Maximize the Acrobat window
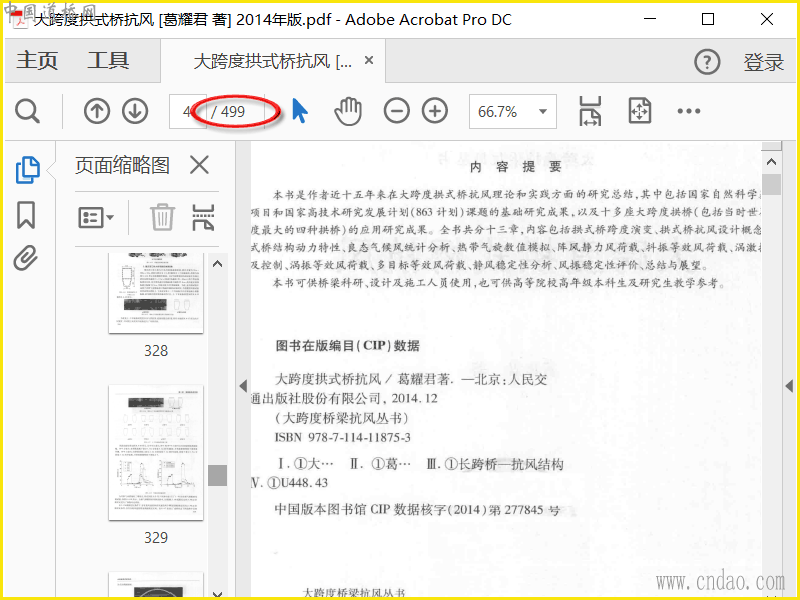Image resolution: width=800 pixels, height=600 pixels. pyautogui.click(x=708, y=19)
